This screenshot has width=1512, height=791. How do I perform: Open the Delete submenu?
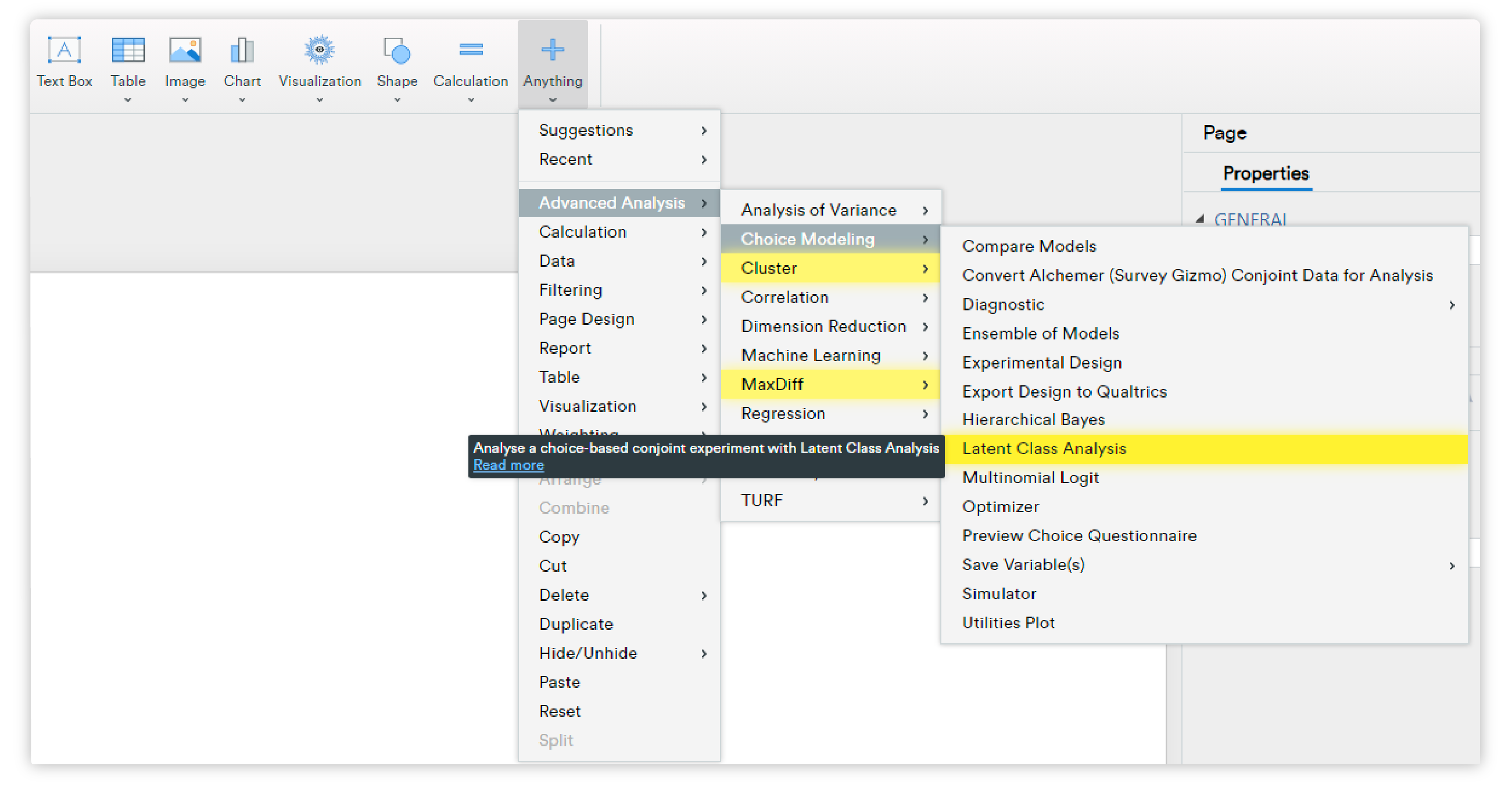tap(619, 596)
